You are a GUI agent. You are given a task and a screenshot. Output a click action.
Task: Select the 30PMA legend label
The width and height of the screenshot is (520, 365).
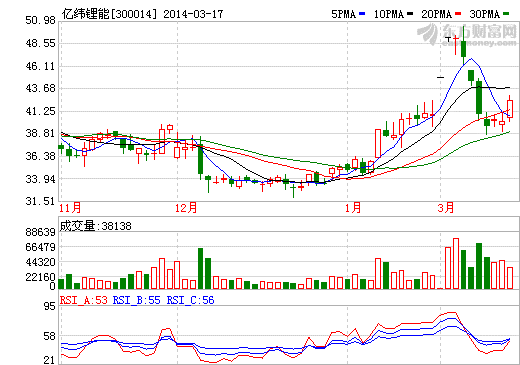(x=485, y=14)
